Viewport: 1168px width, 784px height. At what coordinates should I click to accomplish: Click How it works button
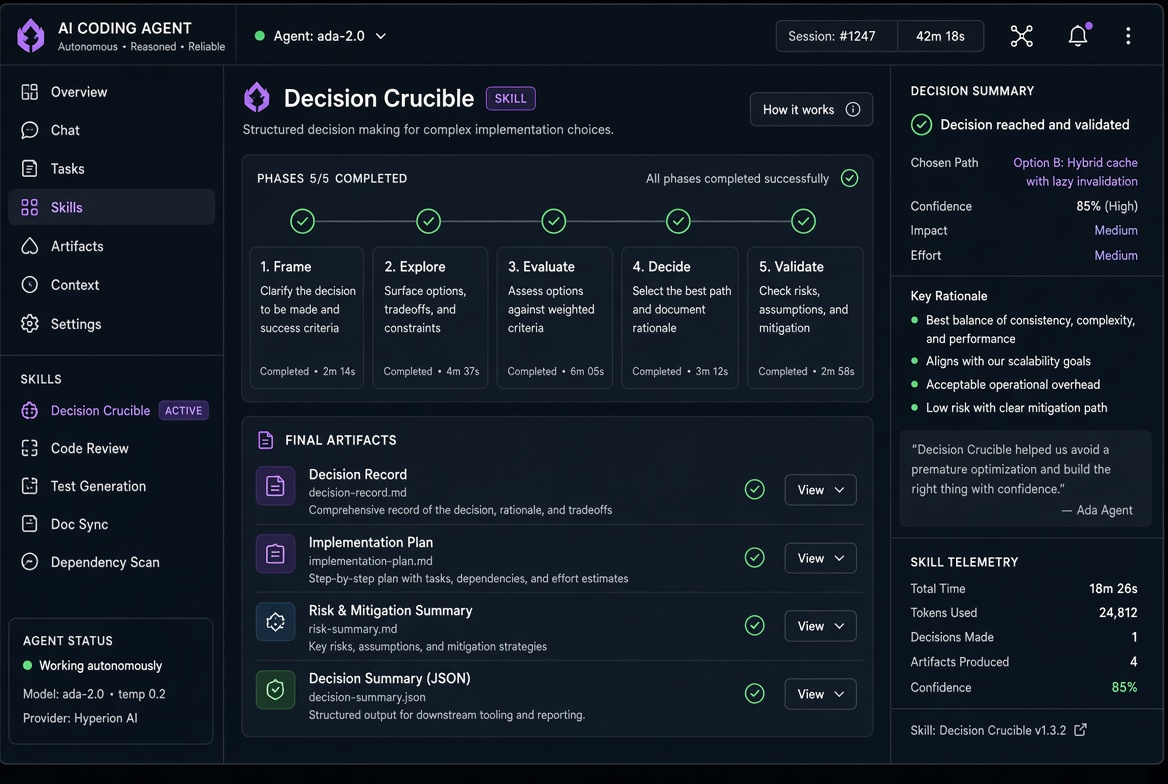(811, 110)
